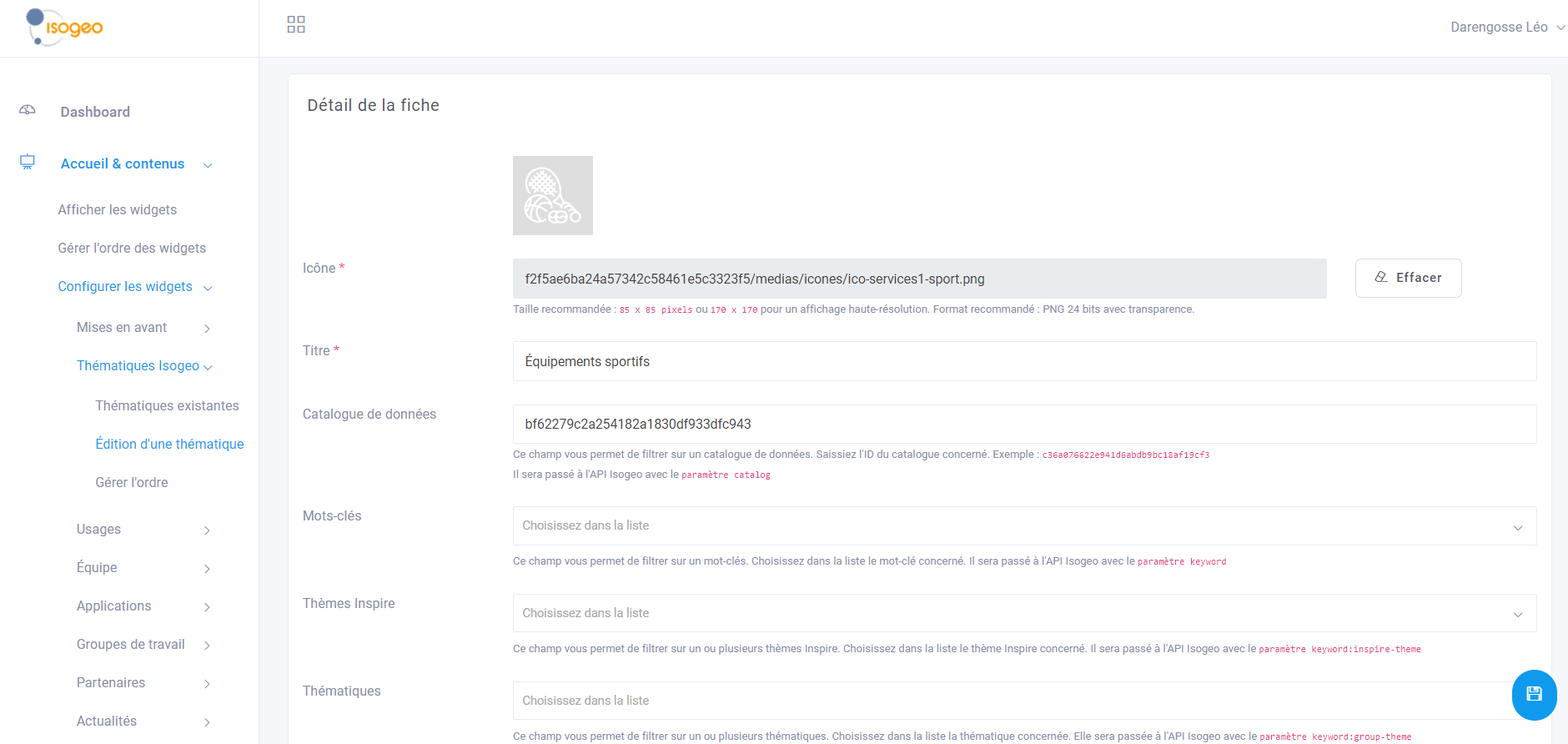Click the Isogeo logo
1568x744 pixels.
pyautogui.click(x=64, y=28)
